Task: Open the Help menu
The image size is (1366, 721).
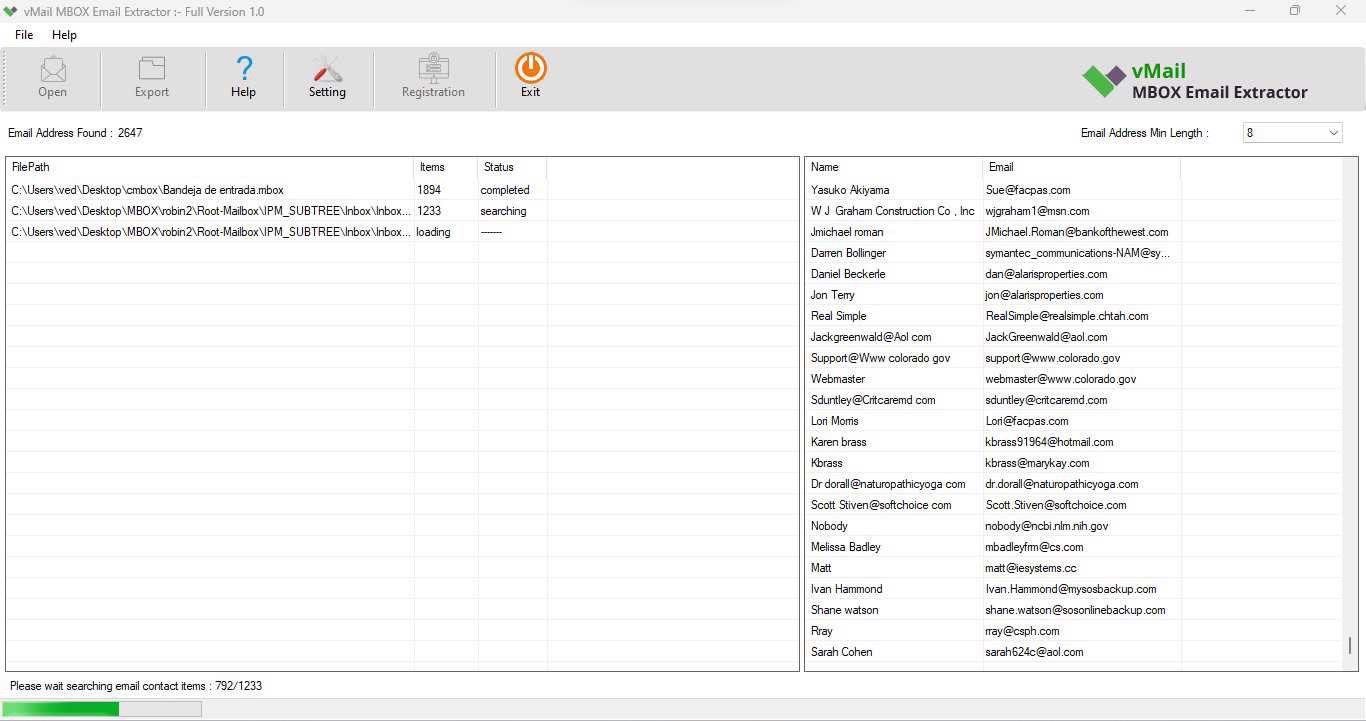Action: 64,35
